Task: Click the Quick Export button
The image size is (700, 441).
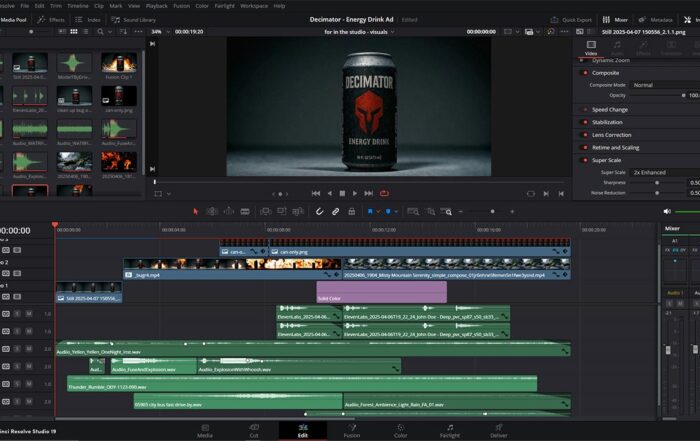Action: pos(571,20)
